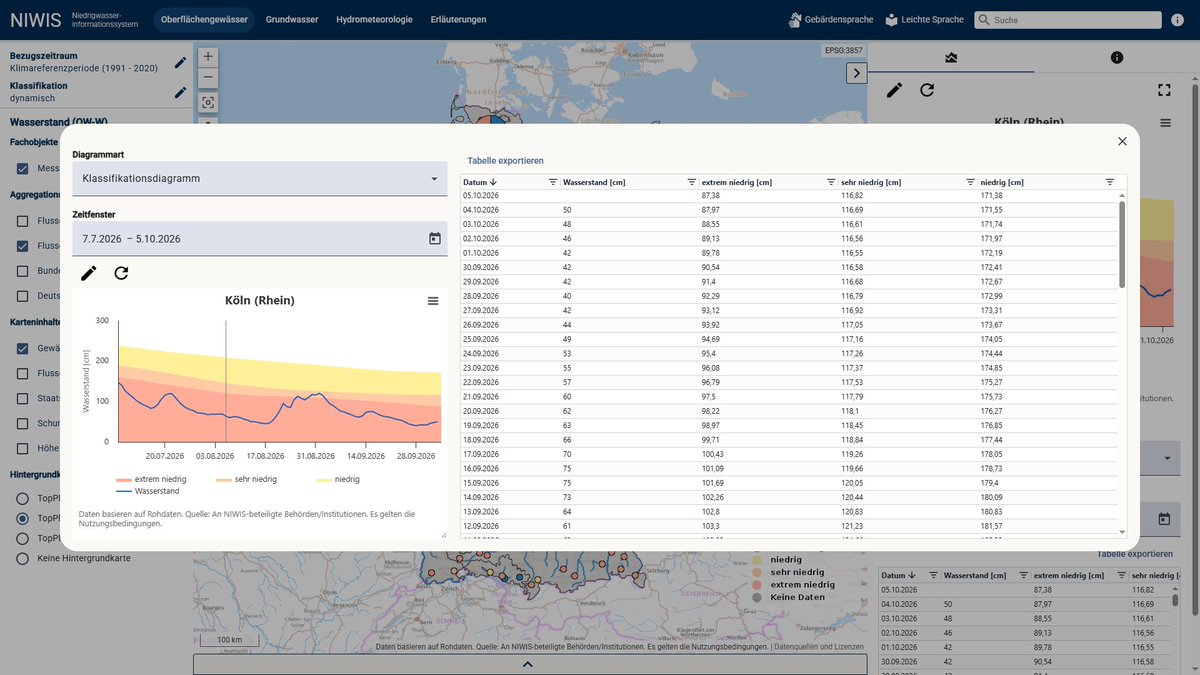Image resolution: width=1200 pixels, height=675 pixels.
Task: Click the pencil icon above the dialog chart
Action: pos(89,273)
